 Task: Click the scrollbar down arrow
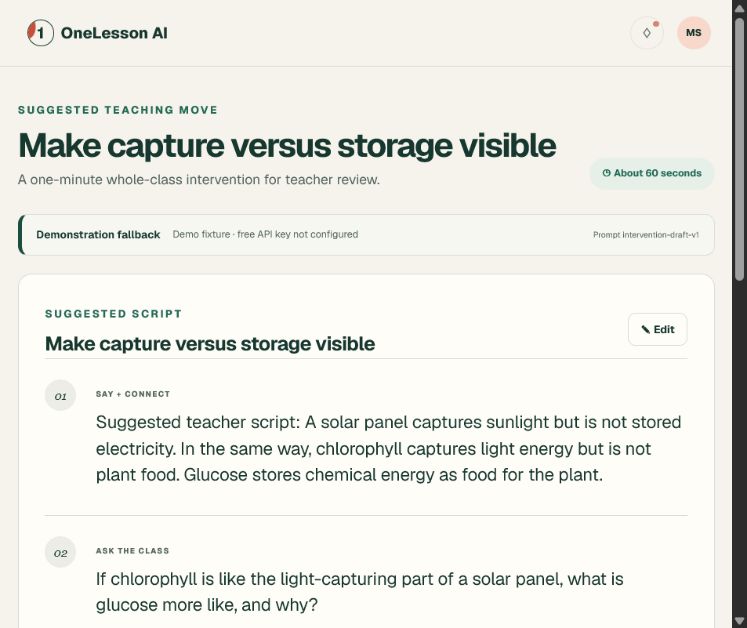739,620
